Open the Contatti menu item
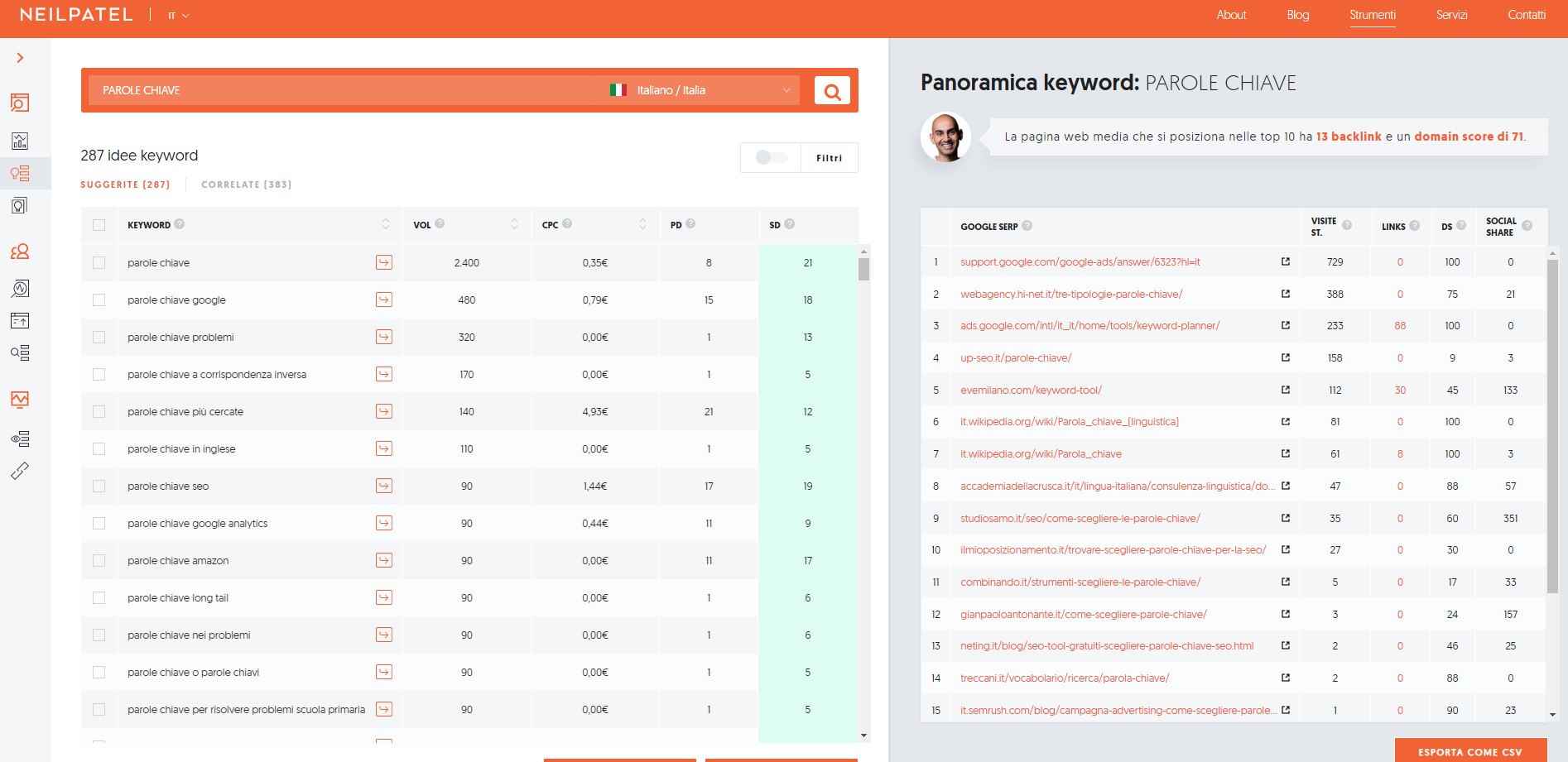1568x762 pixels. pyautogui.click(x=1527, y=15)
